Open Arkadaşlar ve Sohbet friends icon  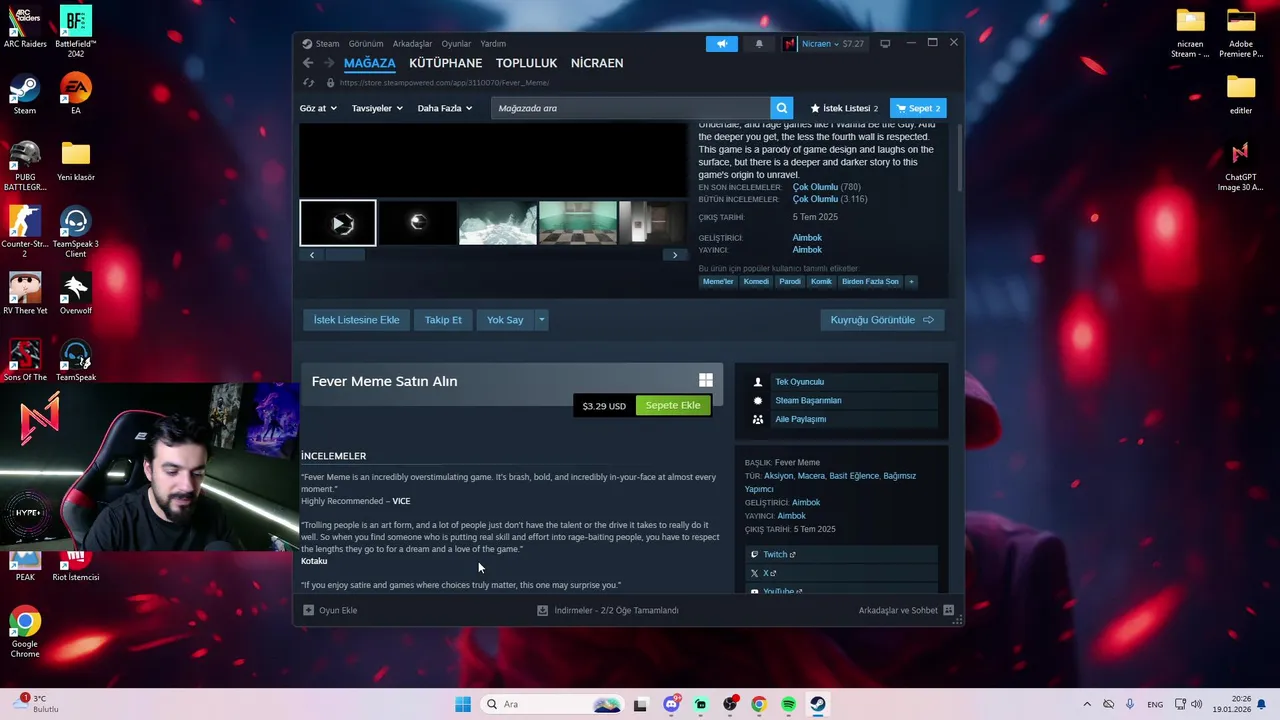pos(948,610)
